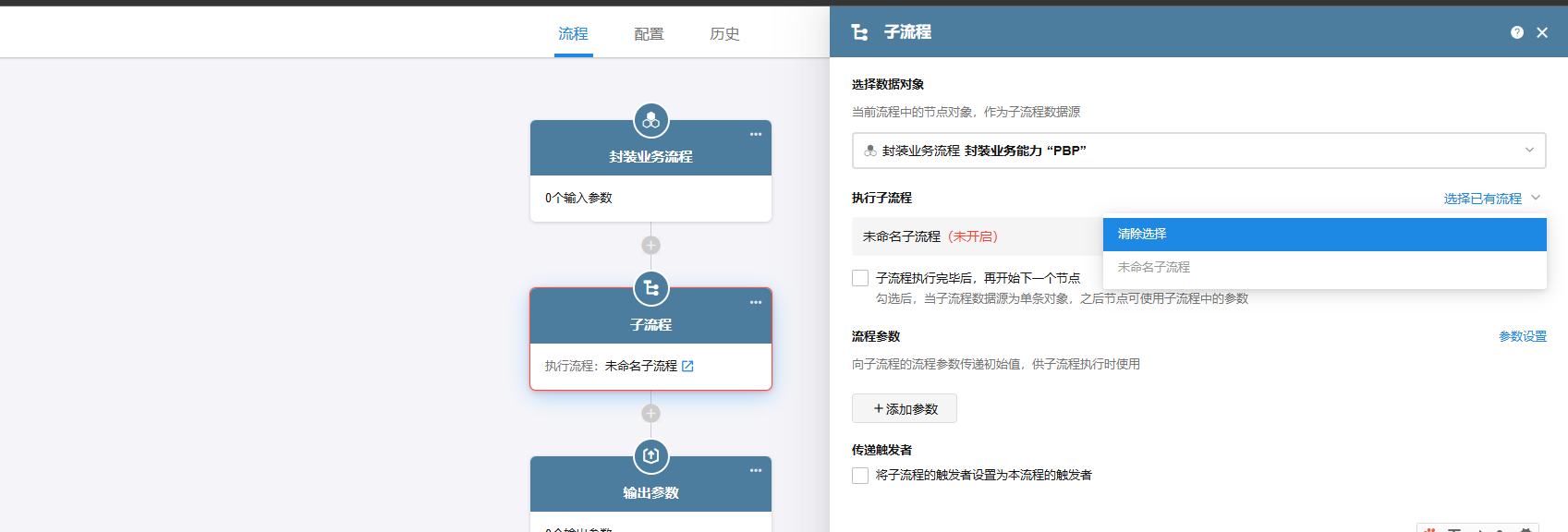Open the 封装业务流程 node three-dot menu
The height and width of the screenshot is (532, 1568).
tap(755, 135)
